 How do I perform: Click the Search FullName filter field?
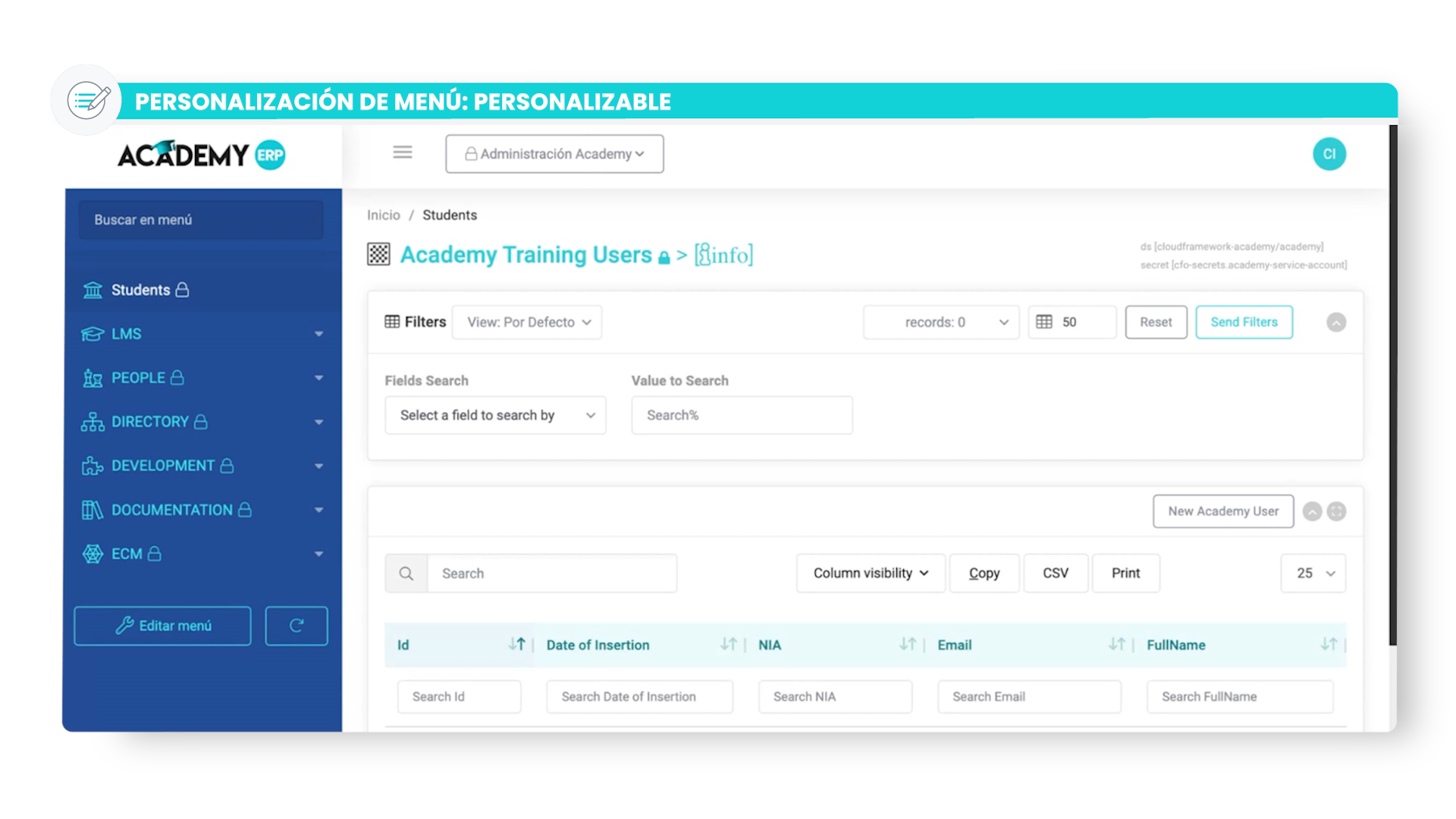click(1240, 697)
